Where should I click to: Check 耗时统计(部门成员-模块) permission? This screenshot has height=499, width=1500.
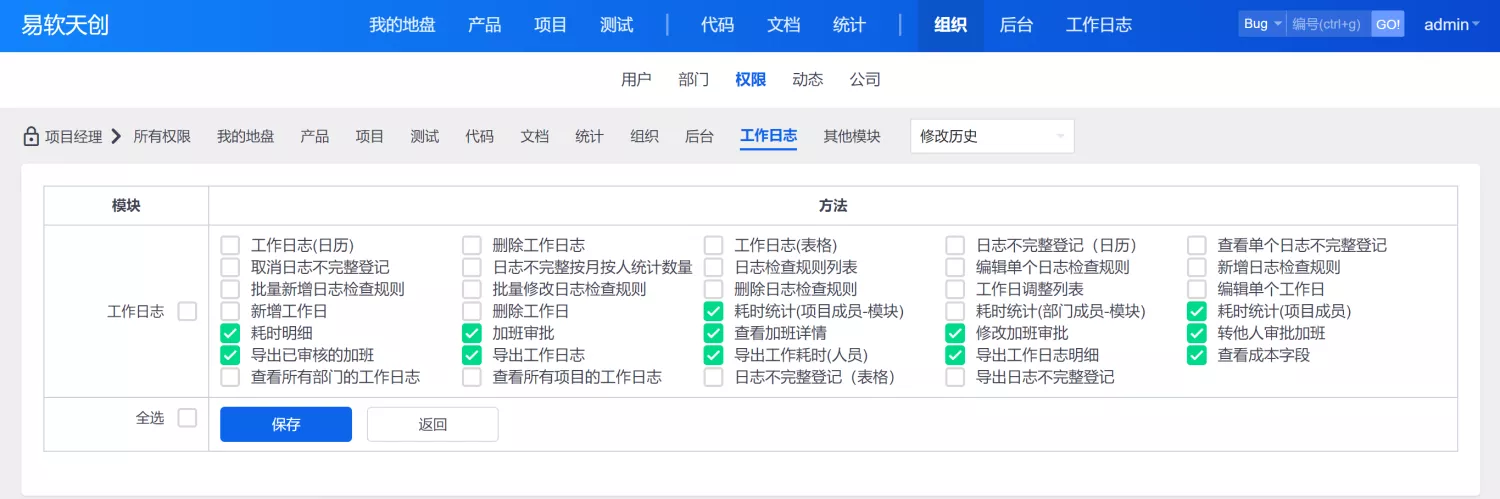pyautogui.click(x=955, y=311)
